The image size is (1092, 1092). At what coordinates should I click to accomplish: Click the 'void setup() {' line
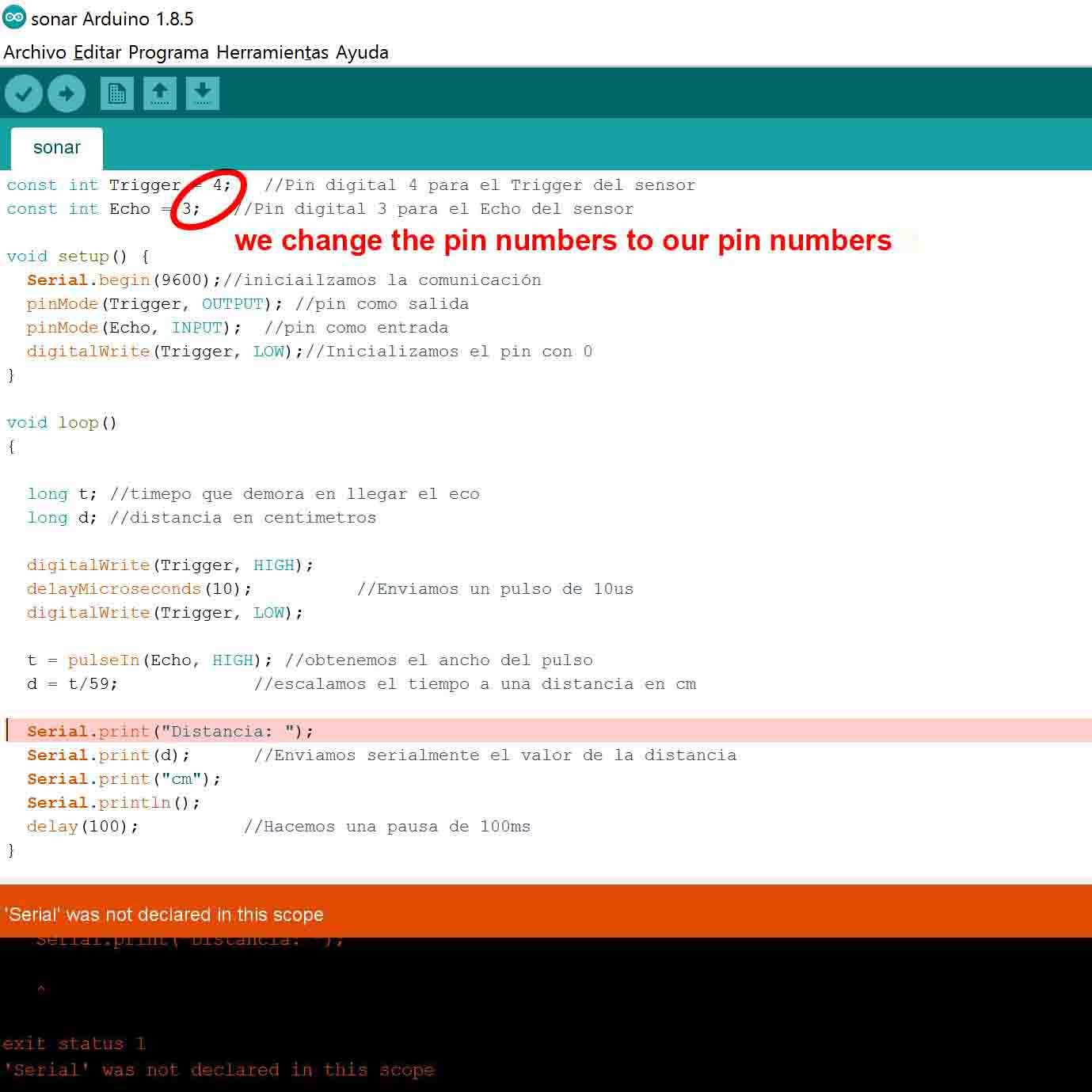coord(78,257)
